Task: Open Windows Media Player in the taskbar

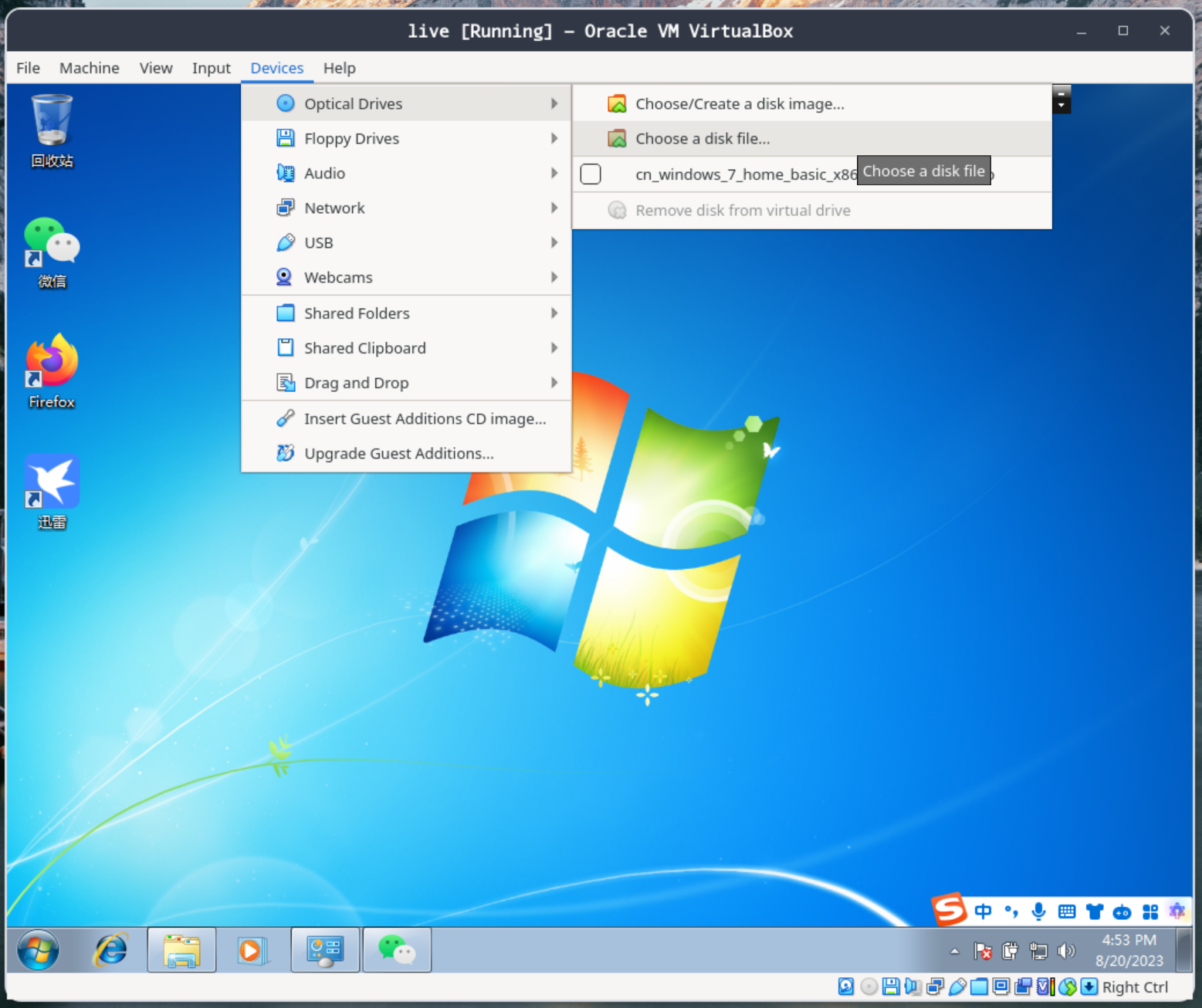Action: [251, 950]
